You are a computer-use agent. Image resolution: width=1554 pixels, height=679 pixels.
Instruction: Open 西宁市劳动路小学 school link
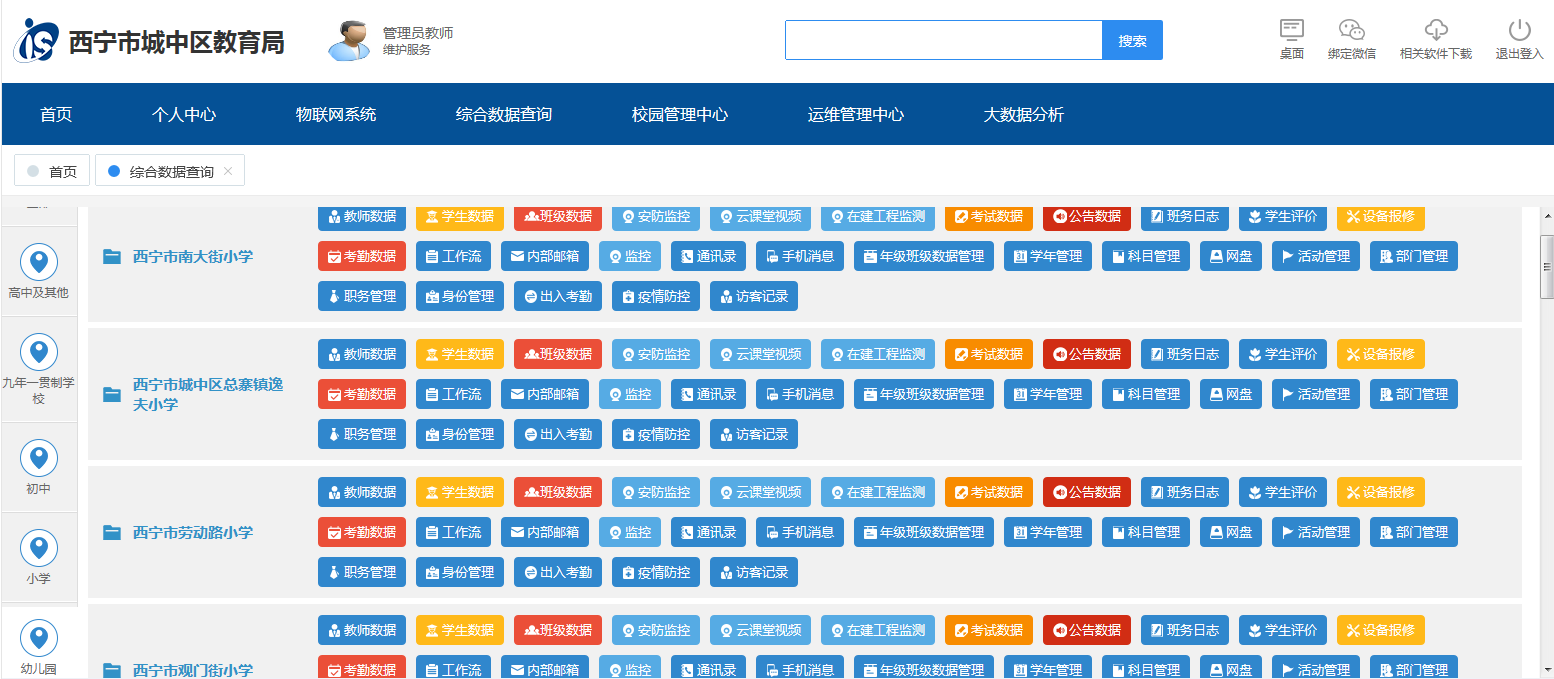pyautogui.click(x=193, y=533)
